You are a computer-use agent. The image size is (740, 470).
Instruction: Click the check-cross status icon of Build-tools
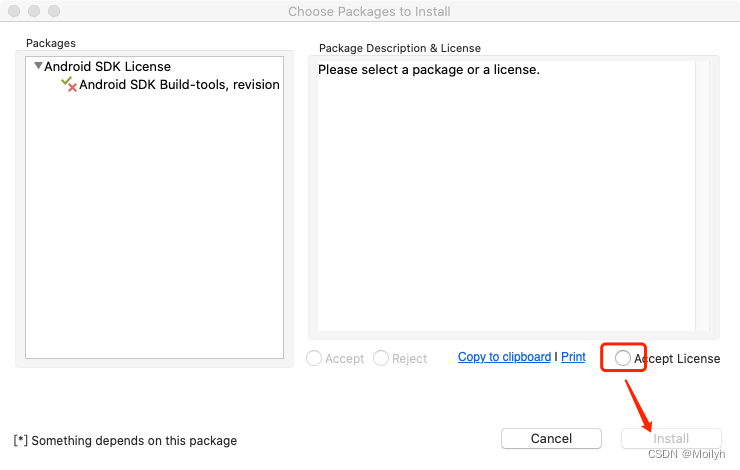click(x=69, y=84)
